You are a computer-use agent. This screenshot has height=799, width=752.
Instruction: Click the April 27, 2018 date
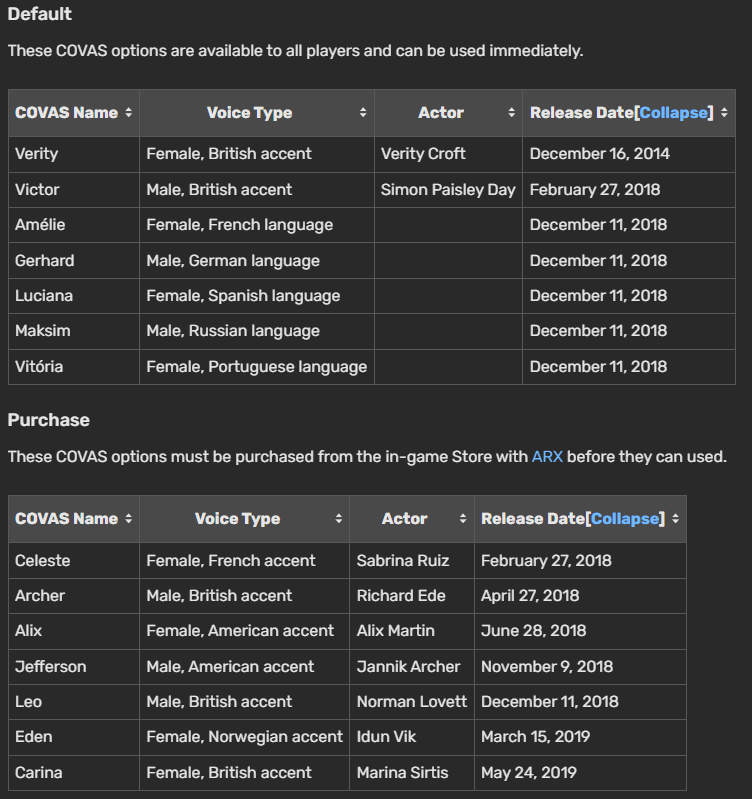(x=530, y=596)
